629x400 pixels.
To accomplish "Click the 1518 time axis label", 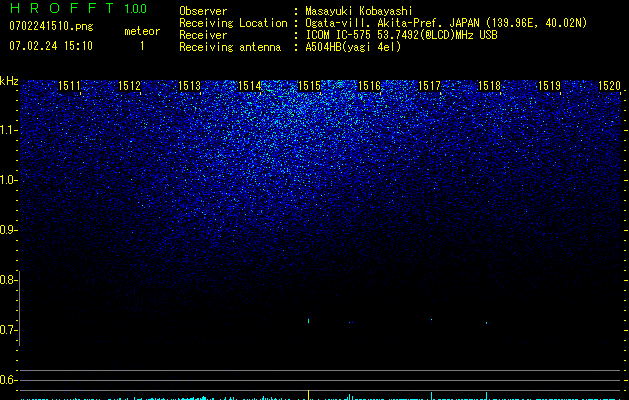I will (489, 86).
